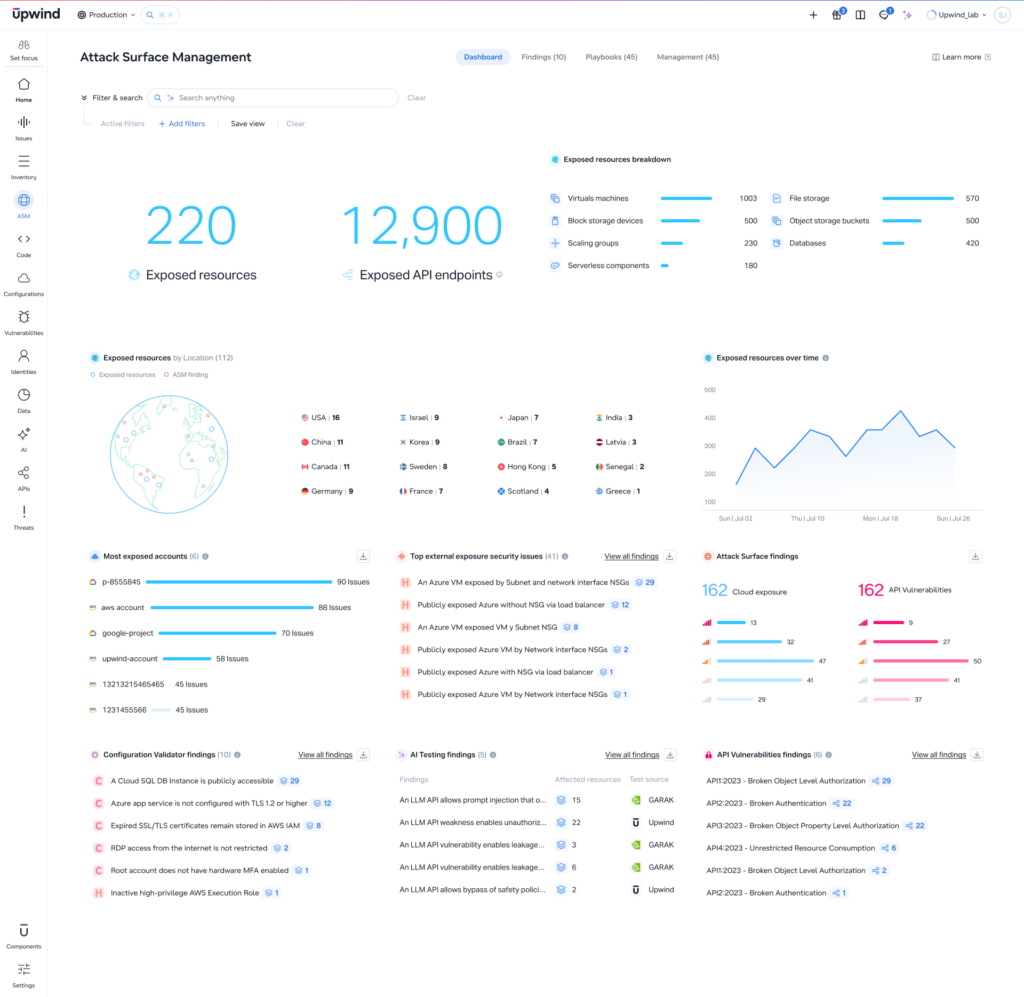Click Clear next to search box
Screen dimensions: 1024x997
(417, 98)
